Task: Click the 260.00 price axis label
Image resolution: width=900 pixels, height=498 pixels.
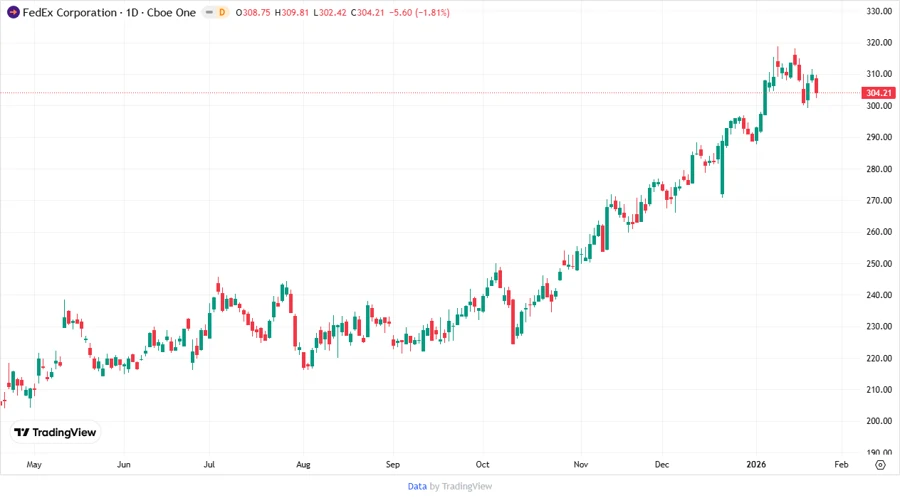Action: pyautogui.click(x=879, y=232)
